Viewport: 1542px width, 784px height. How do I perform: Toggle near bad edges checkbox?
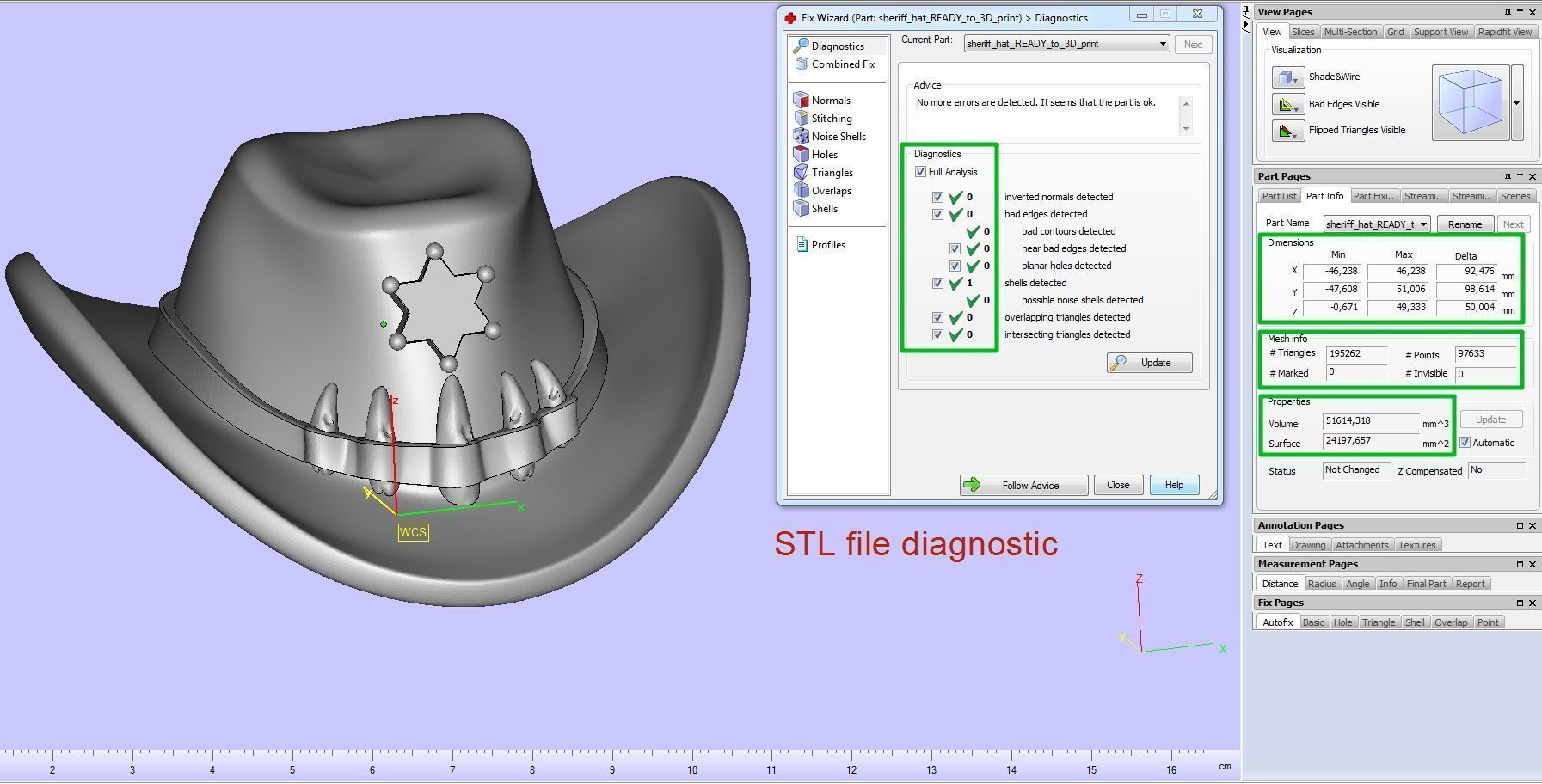coord(955,248)
